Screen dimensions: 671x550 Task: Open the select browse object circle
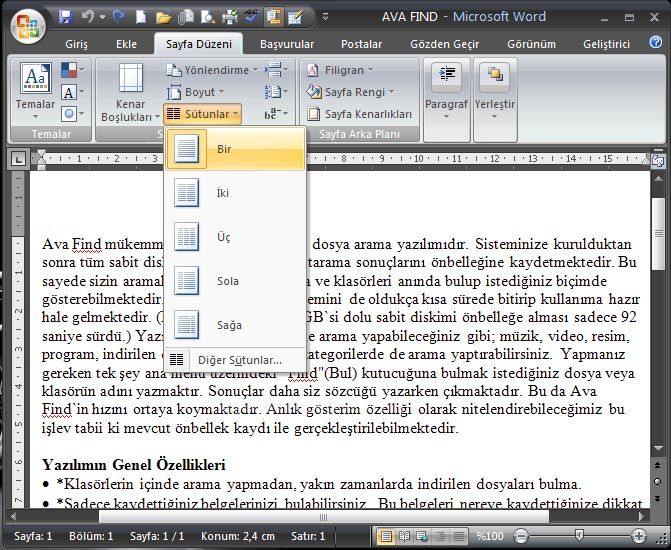point(658,482)
